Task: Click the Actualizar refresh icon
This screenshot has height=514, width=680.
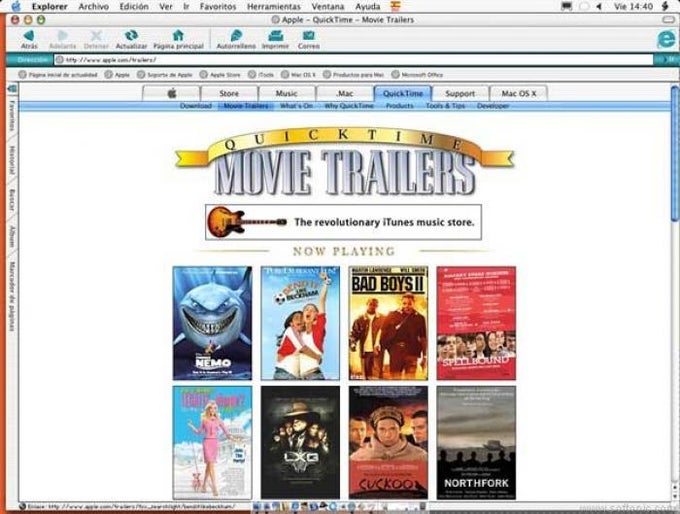Action: 131,35
